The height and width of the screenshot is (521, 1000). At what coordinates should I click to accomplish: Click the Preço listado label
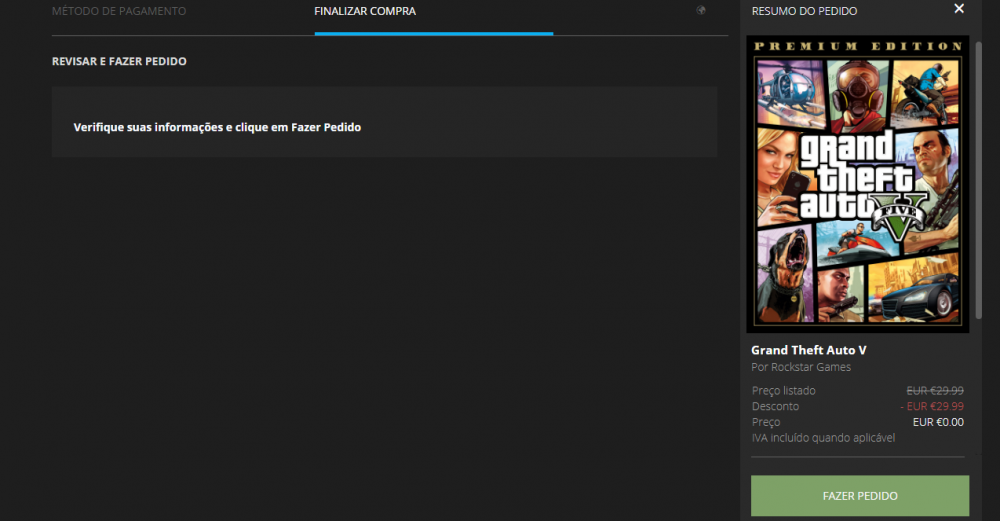pyautogui.click(x=783, y=390)
